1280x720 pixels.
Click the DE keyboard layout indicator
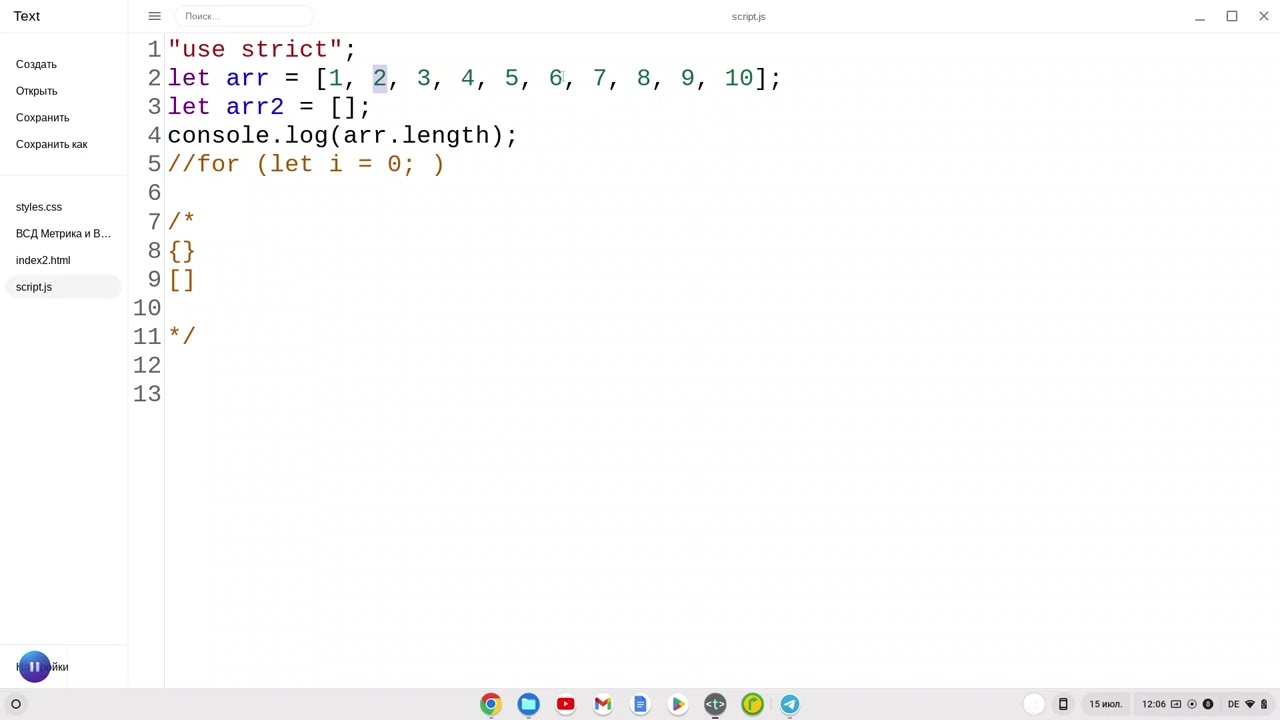(1233, 704)
